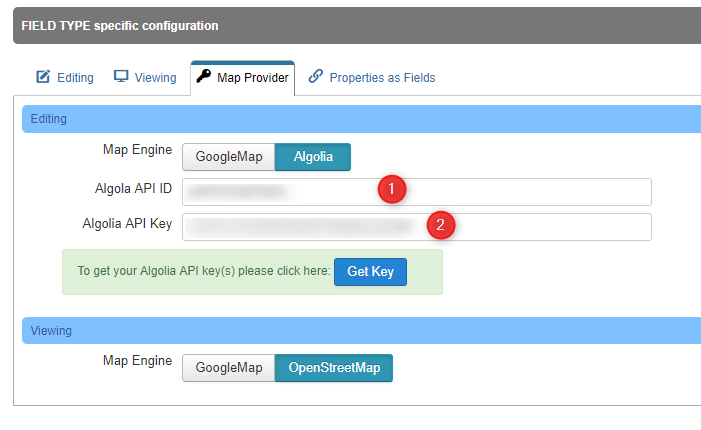Click the pencil icon on Editing tab
This screenshot has height=430, width=701.
(43, 77)
